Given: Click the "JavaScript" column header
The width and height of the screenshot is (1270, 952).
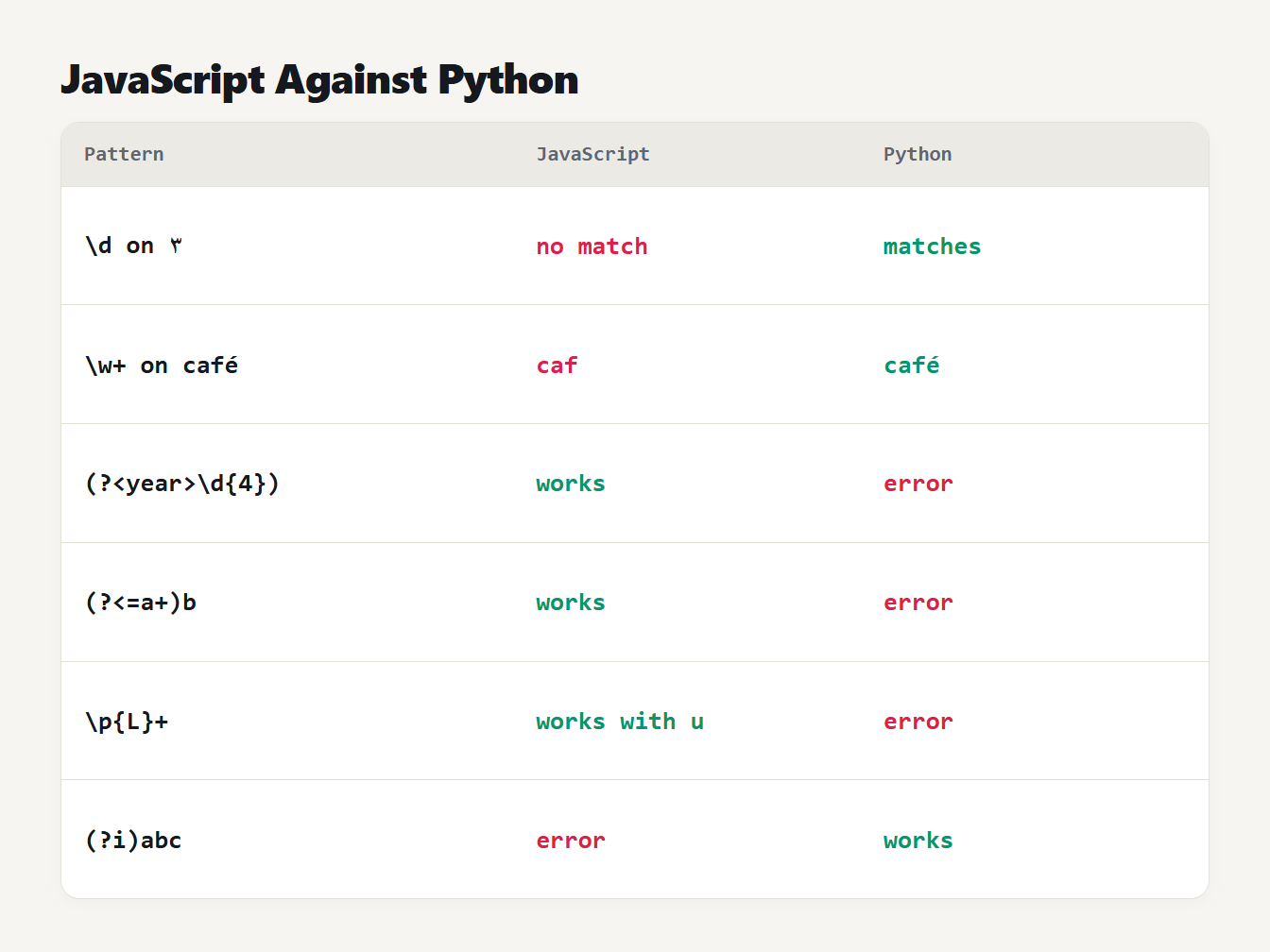Looking at the screenshot, I should pyautogui.click(x=592, y=154).
